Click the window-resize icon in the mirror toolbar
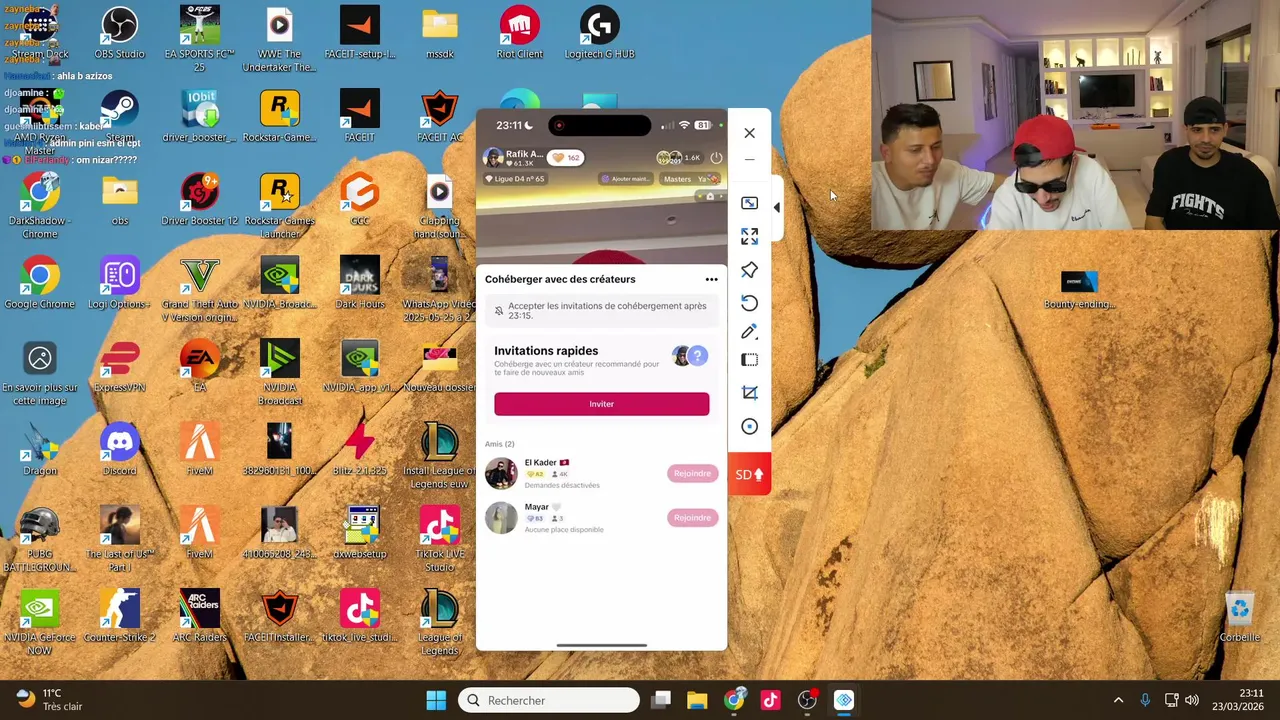 click(749, 203)
